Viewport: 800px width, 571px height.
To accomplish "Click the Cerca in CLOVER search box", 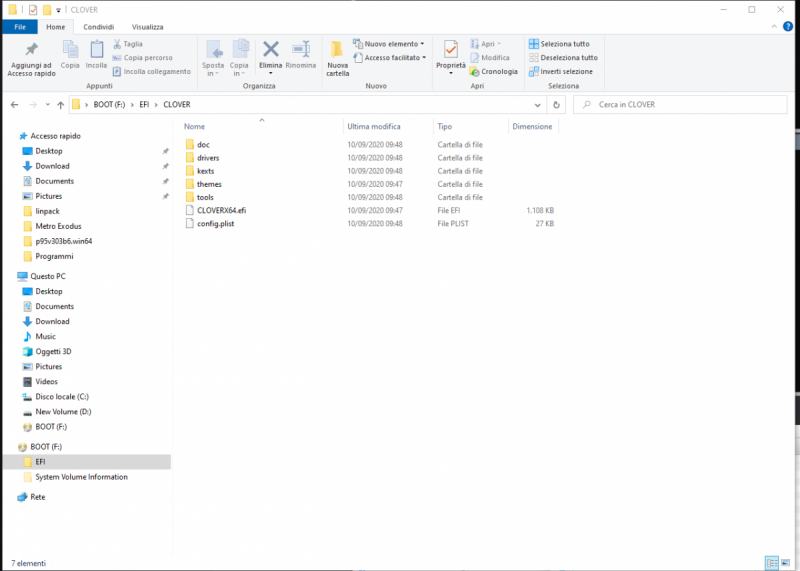I will [681, 105].
